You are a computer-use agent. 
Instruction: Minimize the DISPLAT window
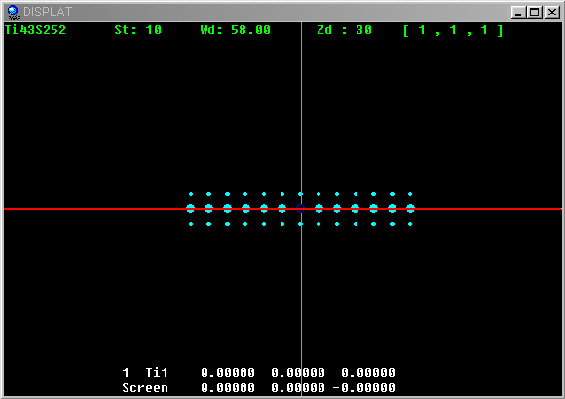pos(518,12)
